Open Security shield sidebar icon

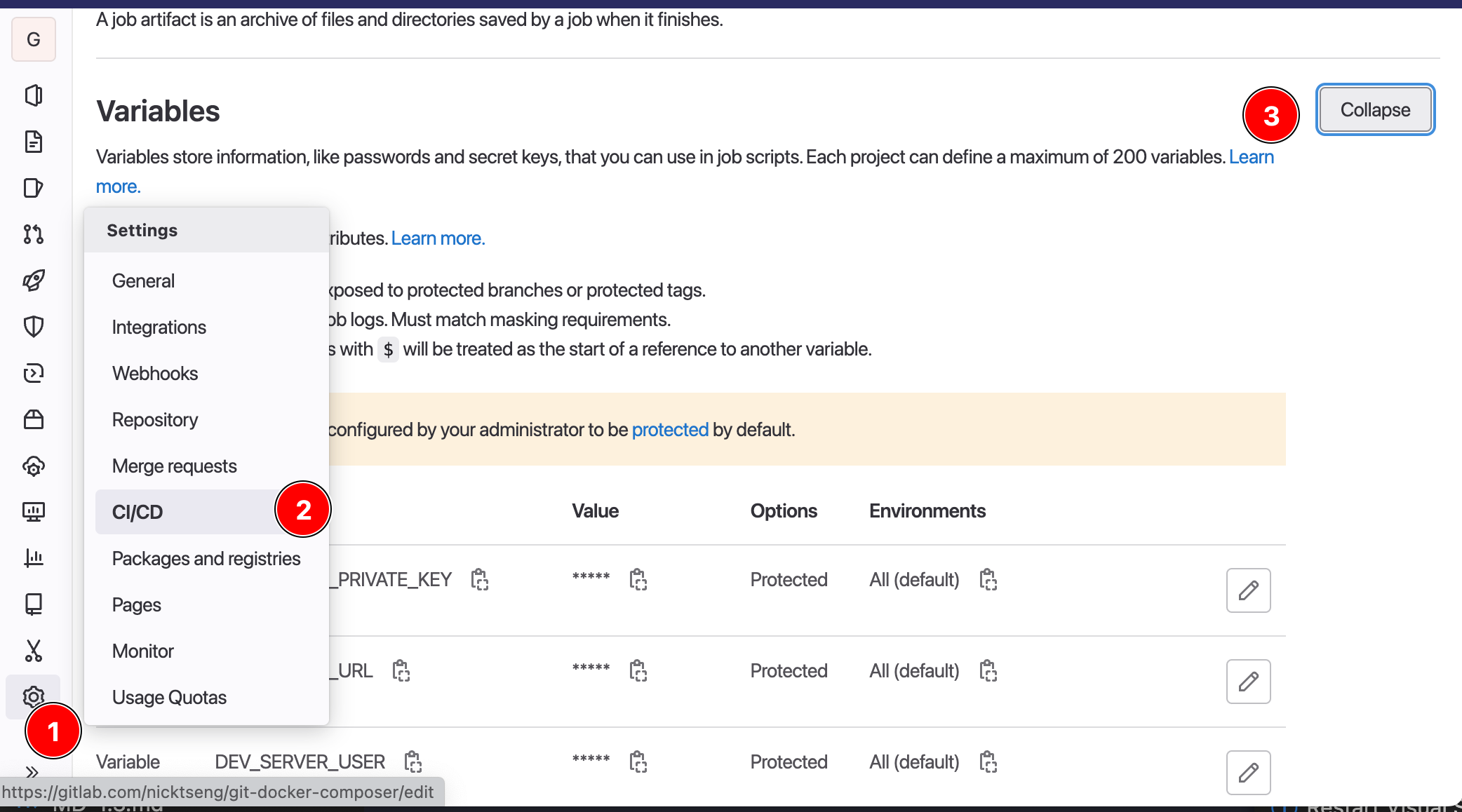click(34, 327)
